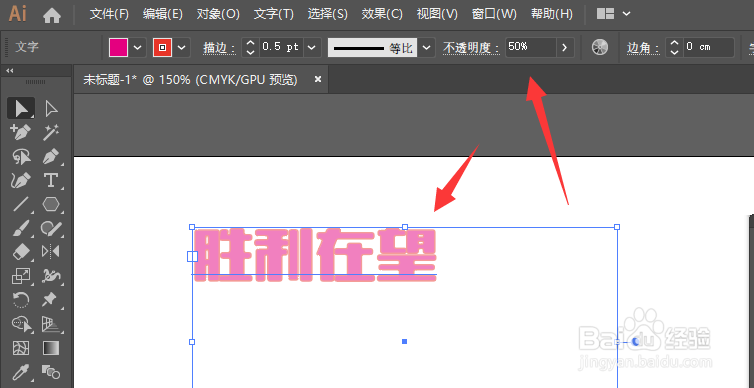
Task: Open the stroke color dropdown arrow
Action: click(x=182, y=47)
